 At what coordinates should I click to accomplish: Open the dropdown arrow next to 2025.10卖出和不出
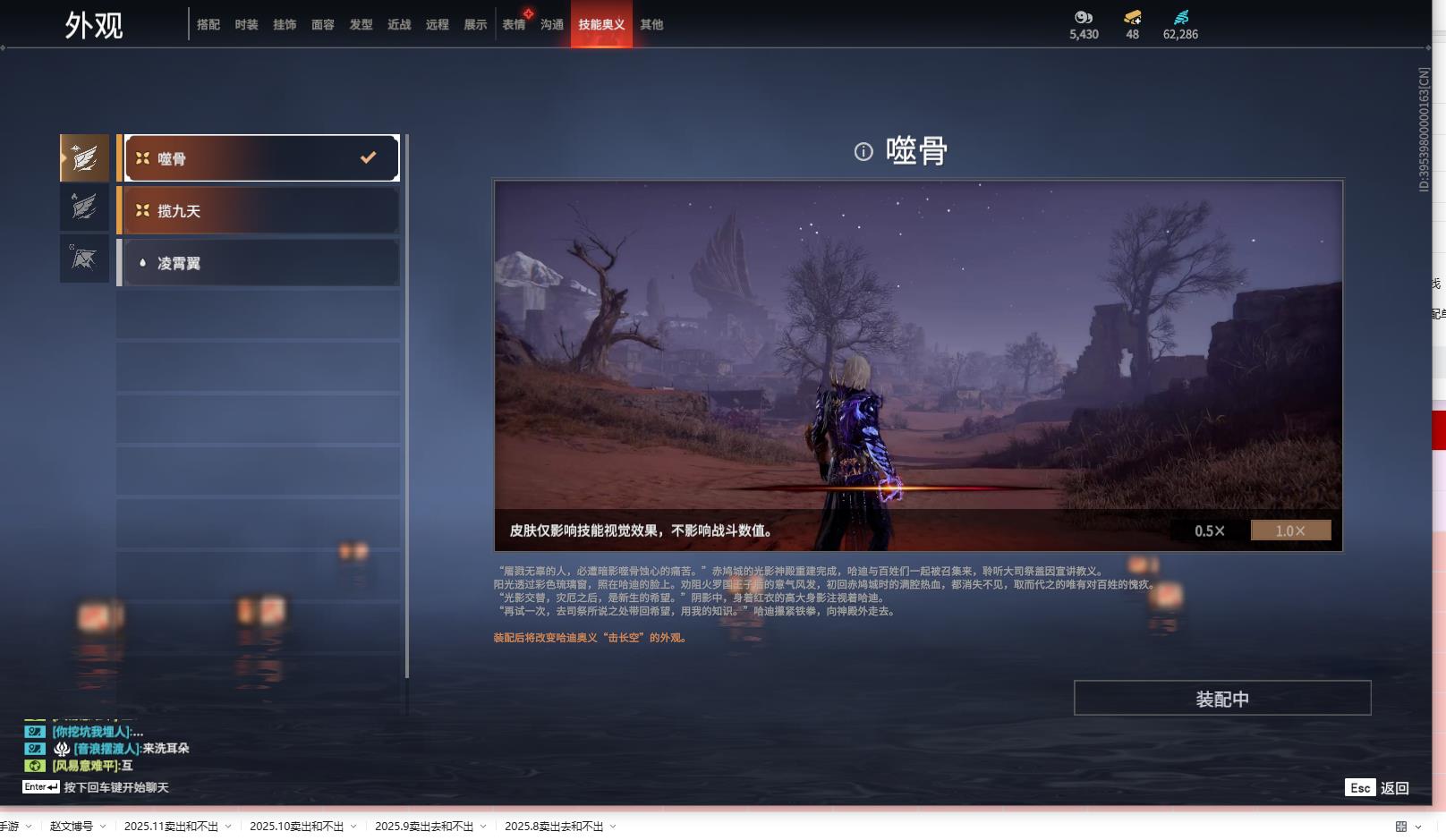coord(353,827)
